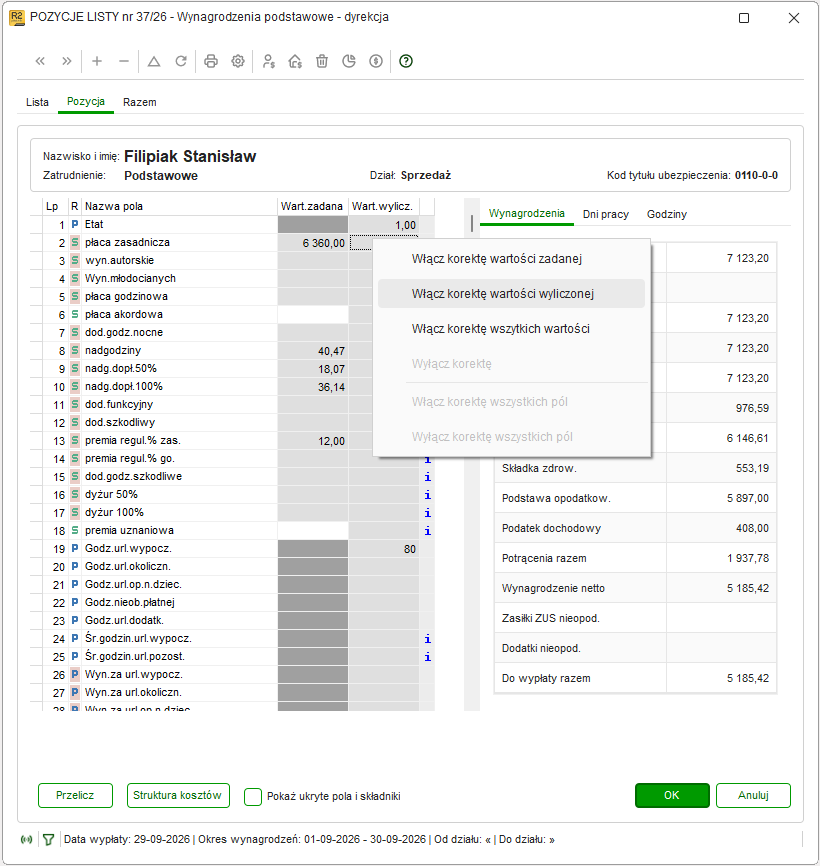Click the Przelicz button
The width and height of the screenshot is (820, 866).
point(75,795)
